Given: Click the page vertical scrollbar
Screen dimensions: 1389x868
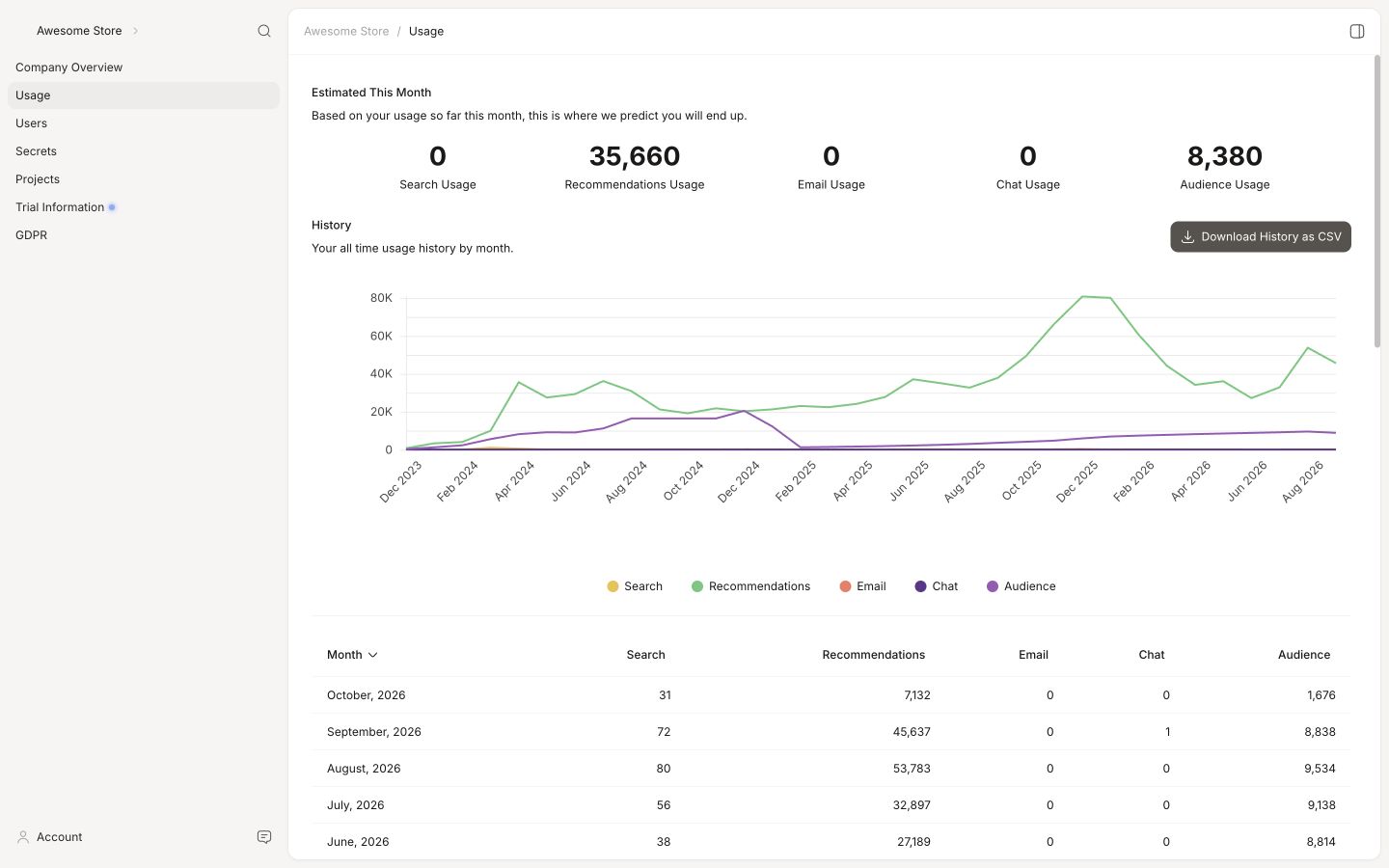Looking at the screenshot, I should [1376, 201].
